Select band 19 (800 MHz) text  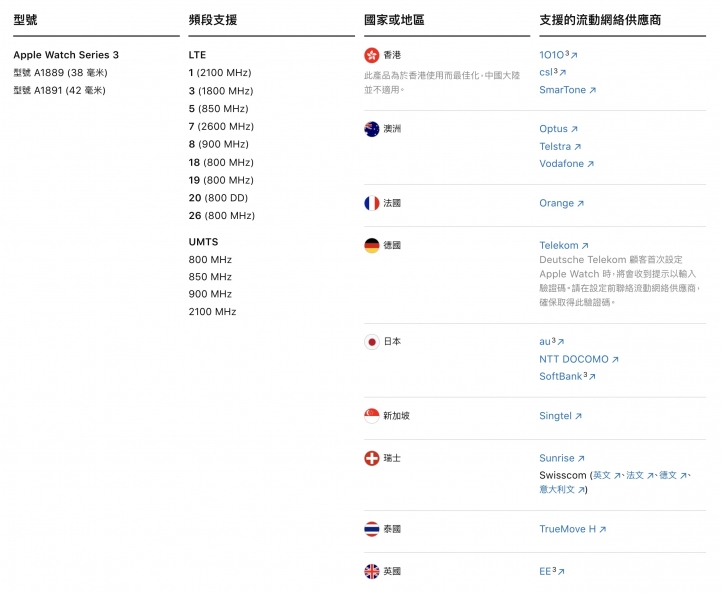point(221,180)
